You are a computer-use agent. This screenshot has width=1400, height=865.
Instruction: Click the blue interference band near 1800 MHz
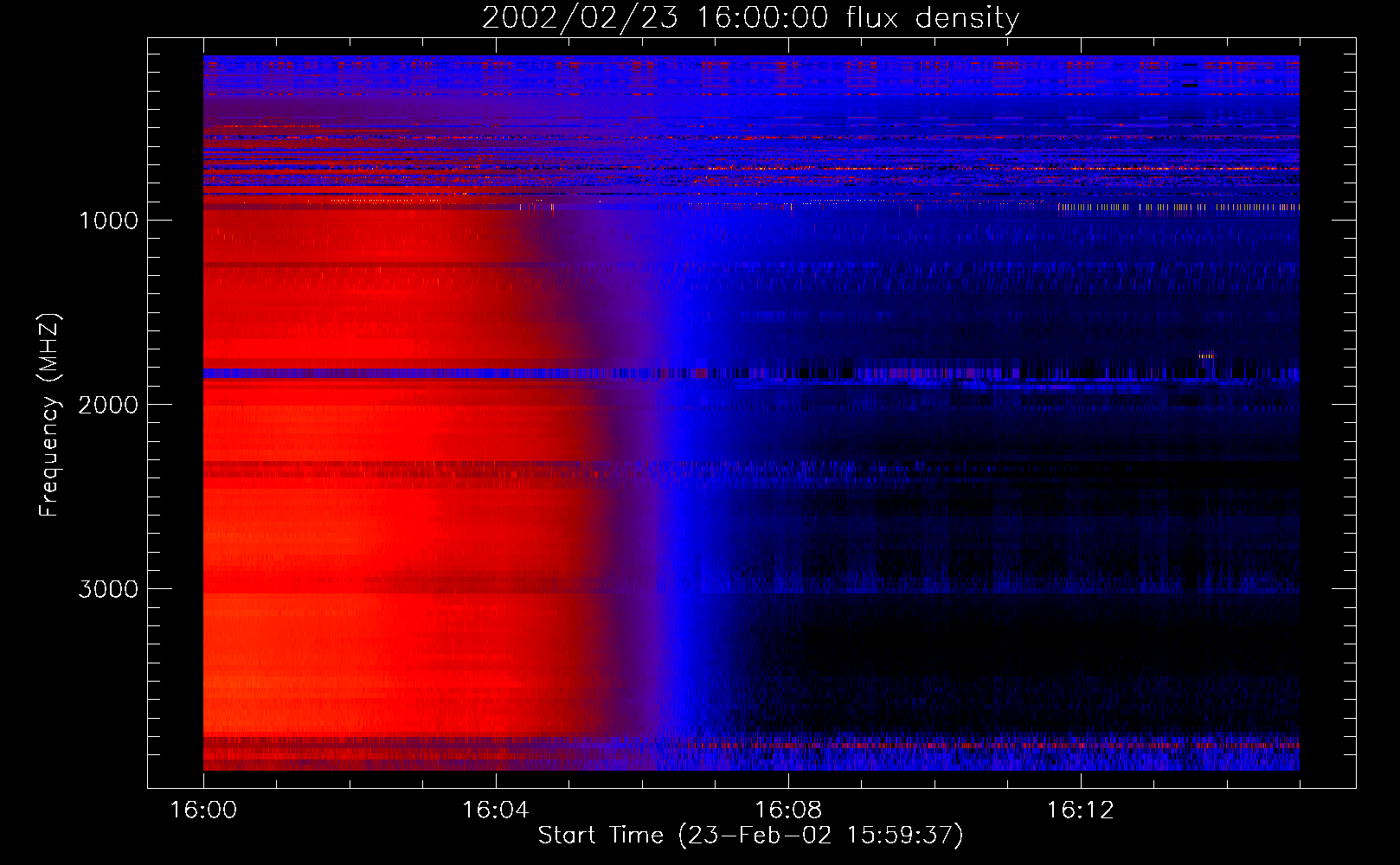coord(751,374)
